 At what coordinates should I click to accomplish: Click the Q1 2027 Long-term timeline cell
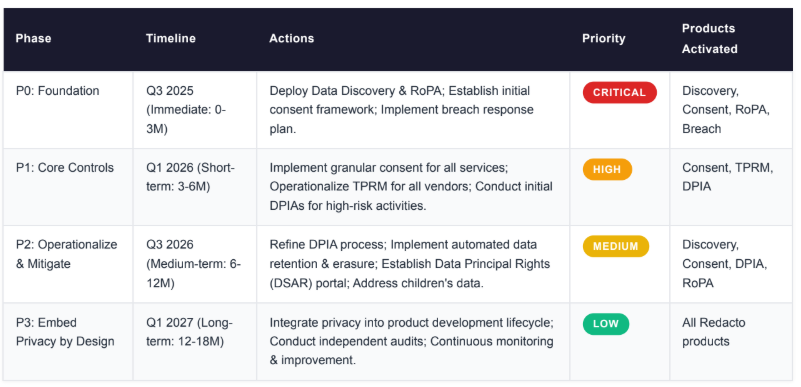(x=195, y=342)
